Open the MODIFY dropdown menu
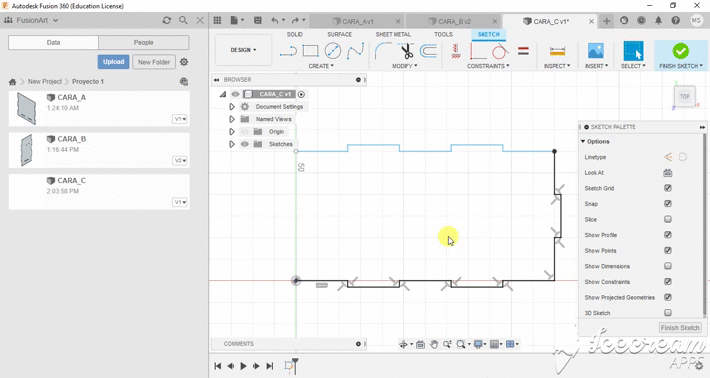Image resolution: width=710 pixels, height=378 pixels. point(404,66)
